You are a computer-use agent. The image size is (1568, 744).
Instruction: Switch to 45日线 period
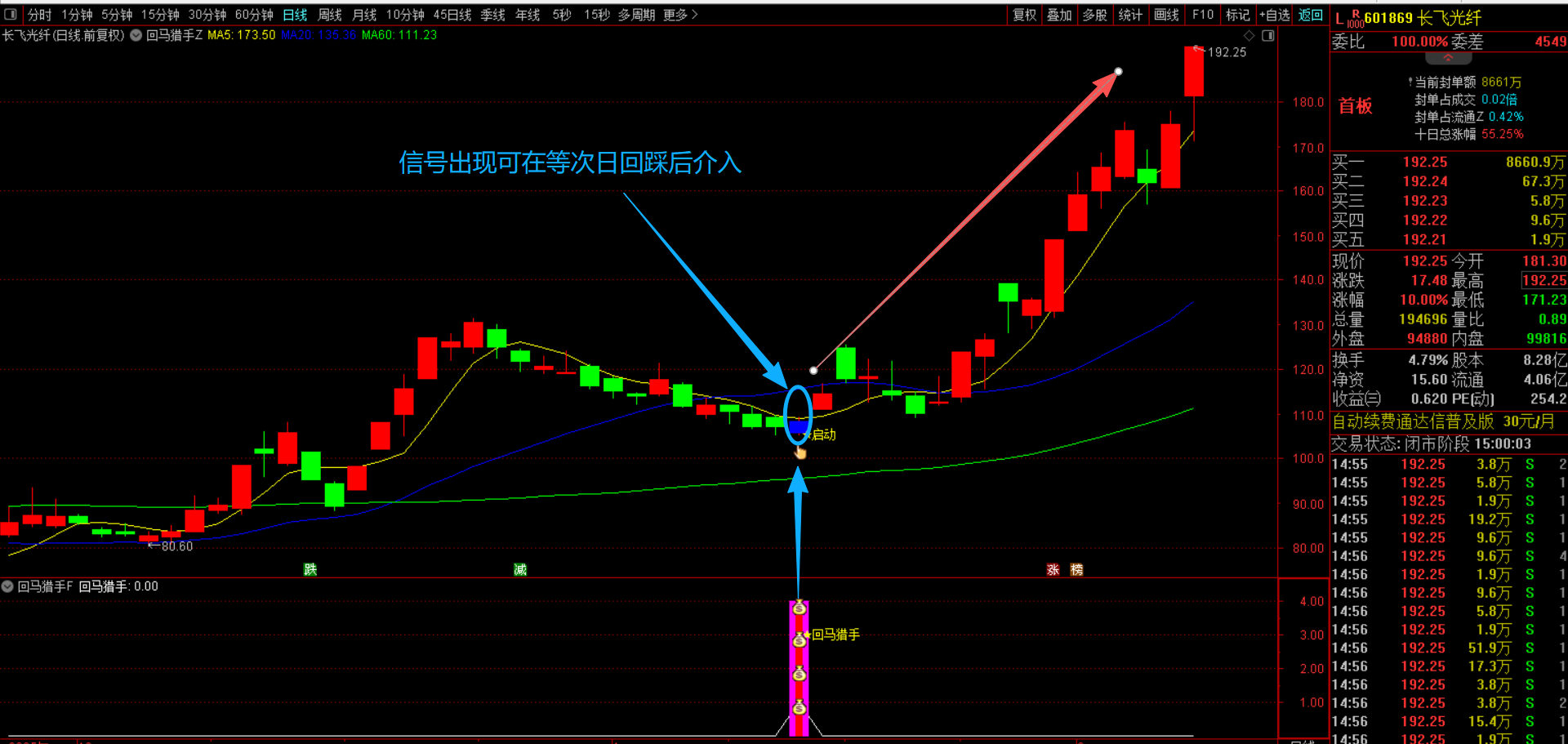(452, 15)
